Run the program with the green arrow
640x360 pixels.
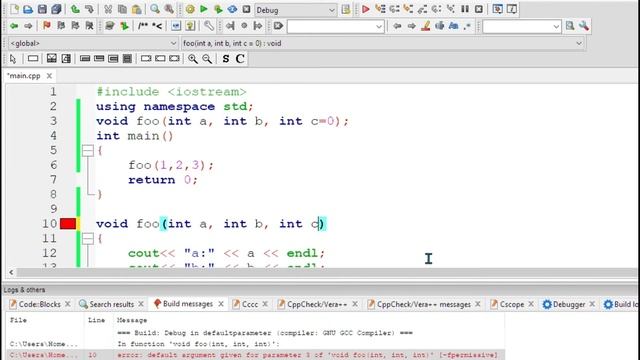click(204, 9)
